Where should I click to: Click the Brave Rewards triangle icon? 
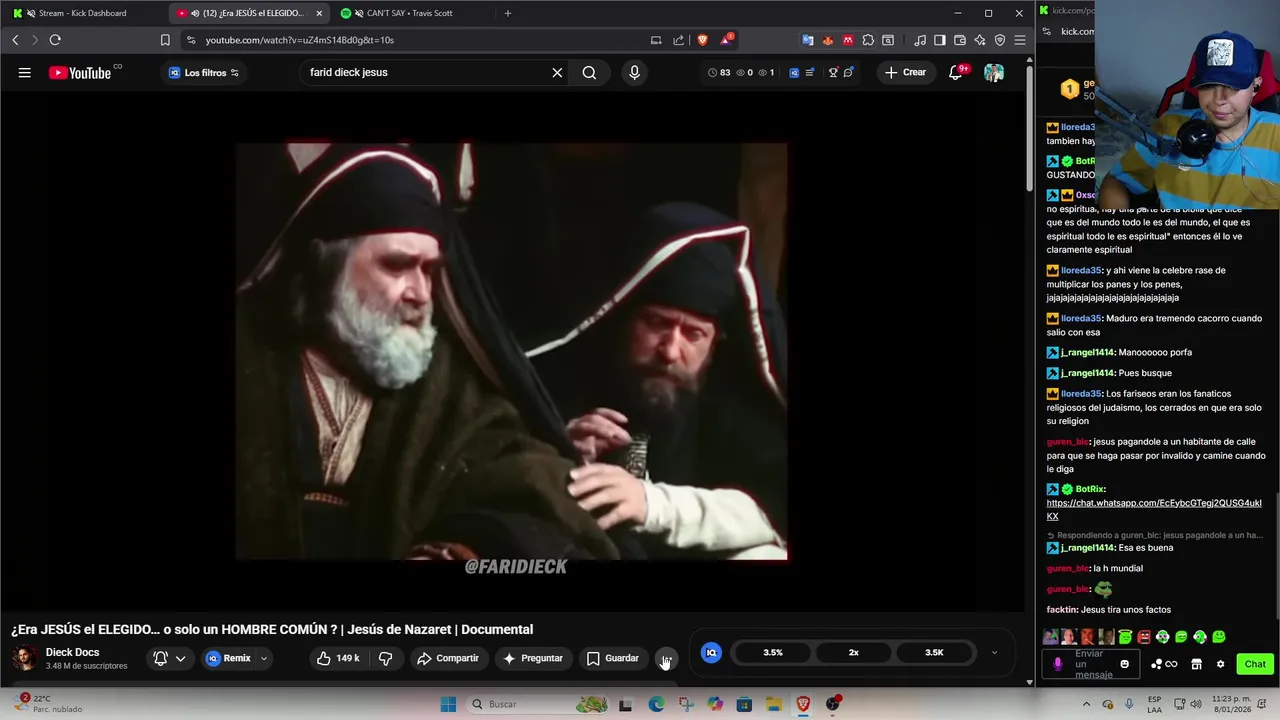pos(727,40)
